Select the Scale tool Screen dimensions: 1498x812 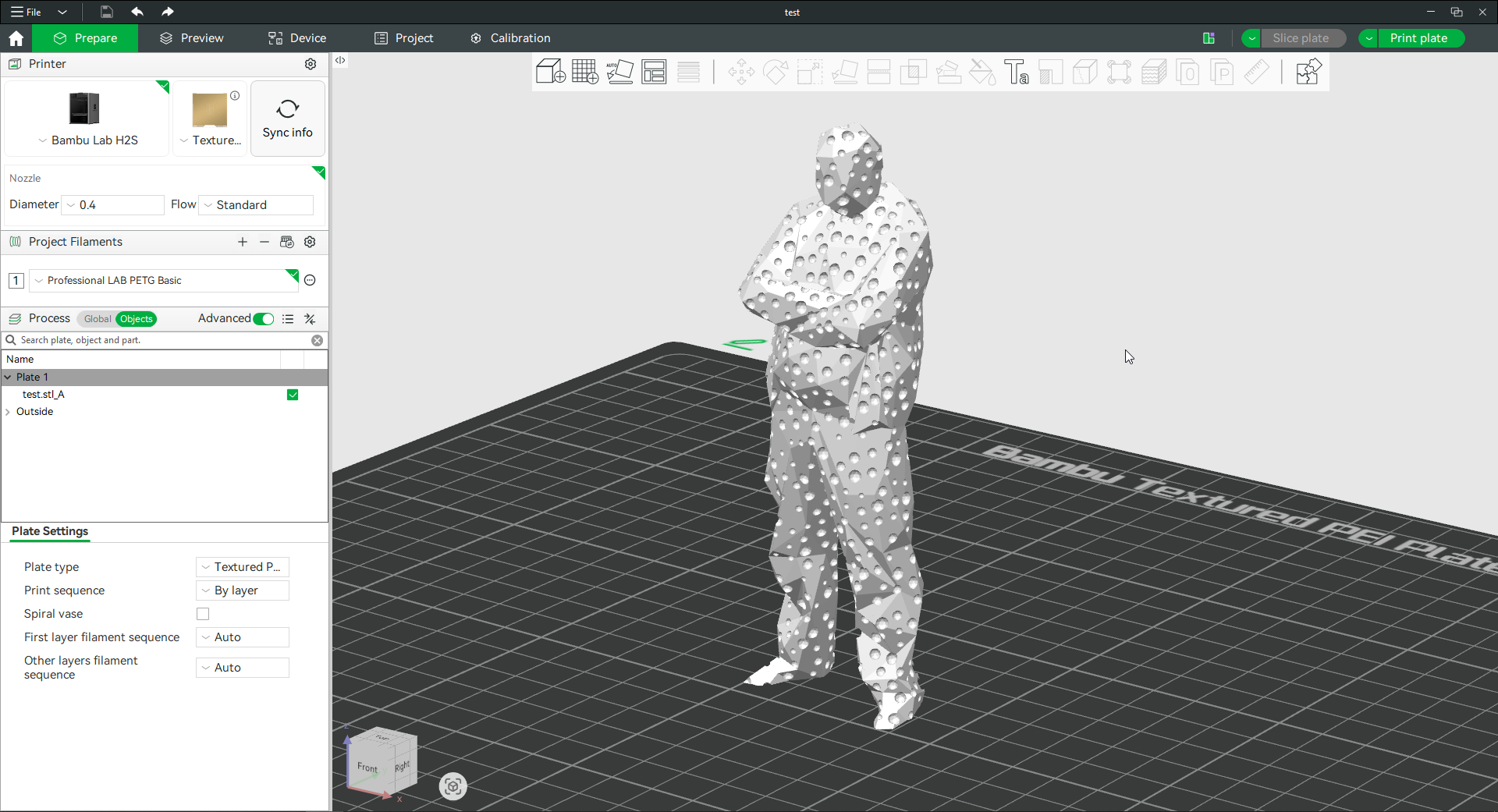pyautogui.click(x=809, y=72)
